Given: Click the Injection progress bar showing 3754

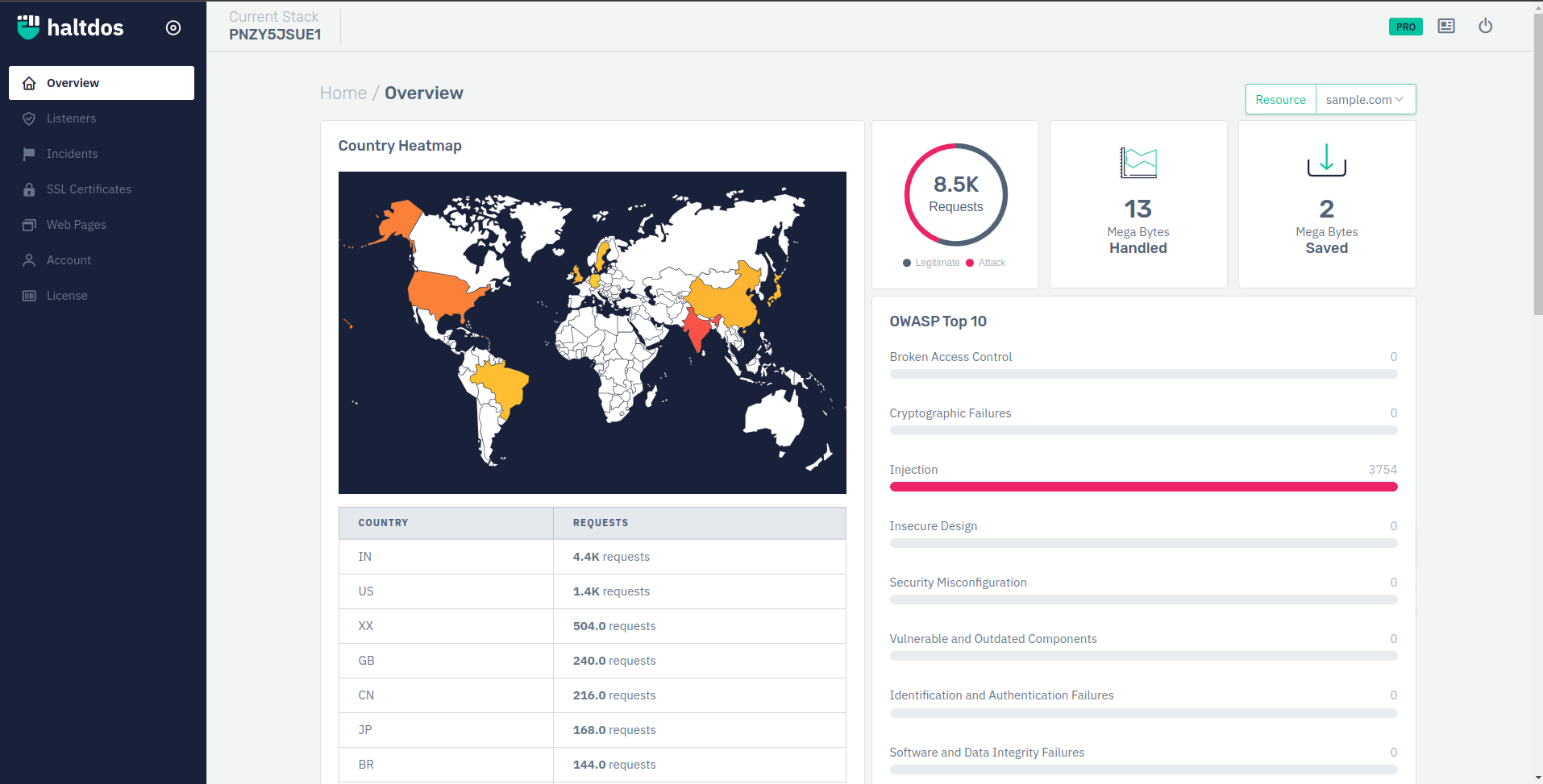Looking at the screenshot, I should [x=1143, y=487].
